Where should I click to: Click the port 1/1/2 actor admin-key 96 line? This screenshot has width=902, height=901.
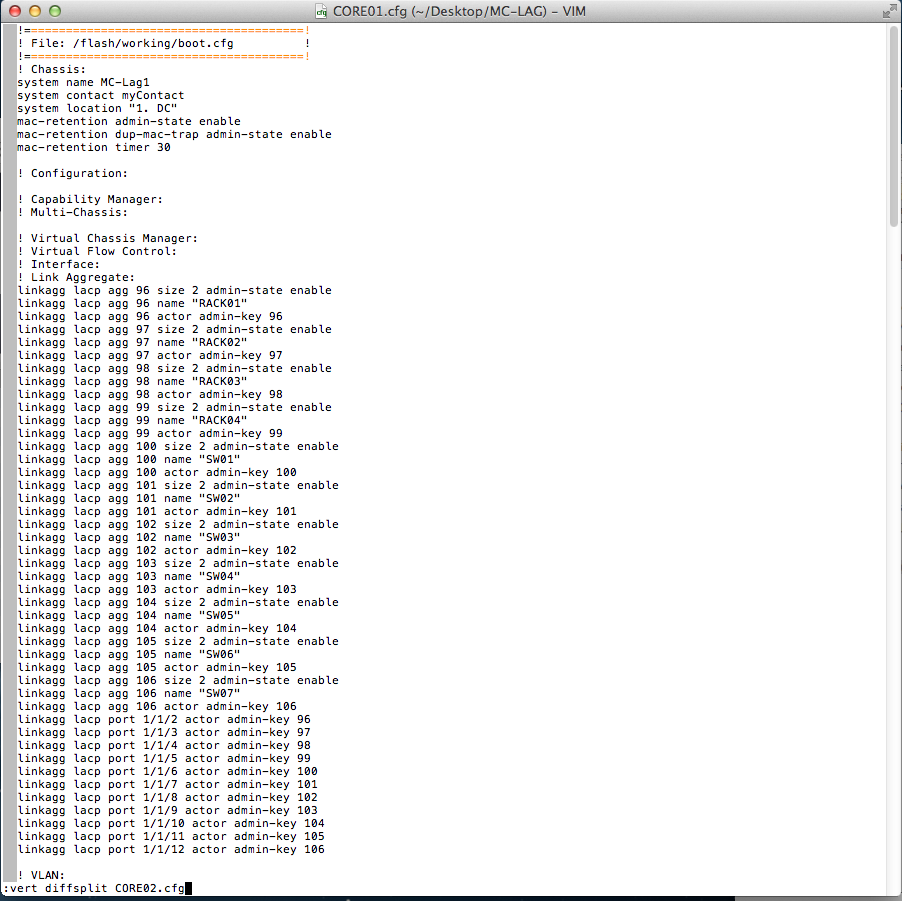pos(163,720)
